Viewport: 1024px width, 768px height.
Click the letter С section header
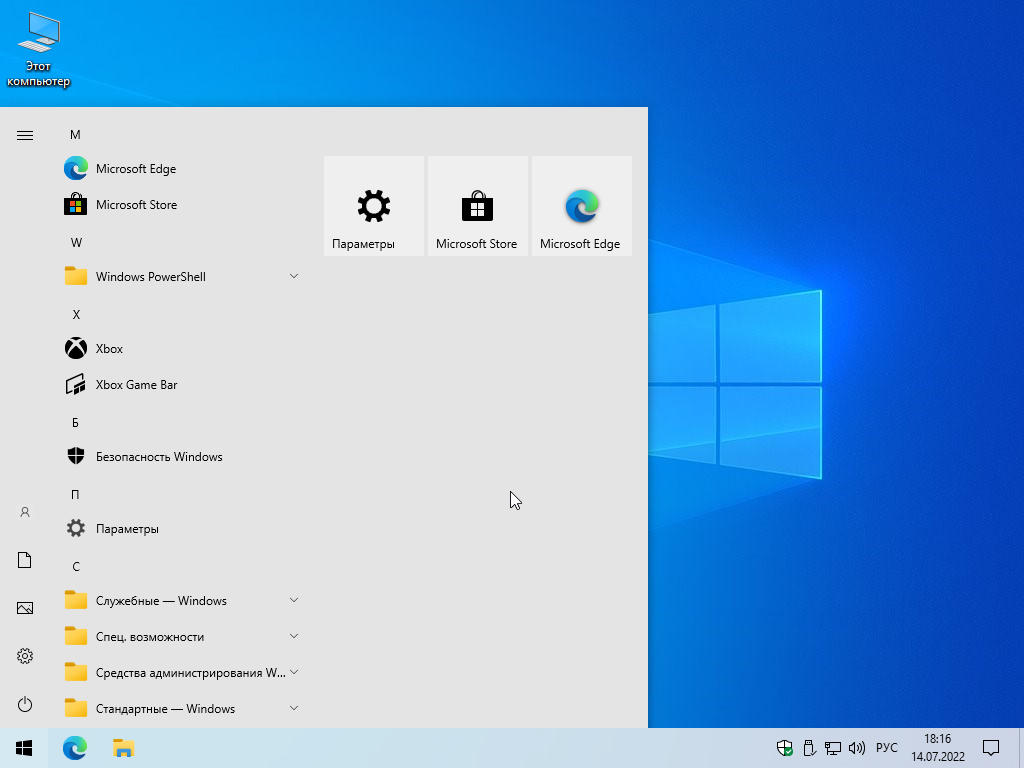[x=76, y=566]
